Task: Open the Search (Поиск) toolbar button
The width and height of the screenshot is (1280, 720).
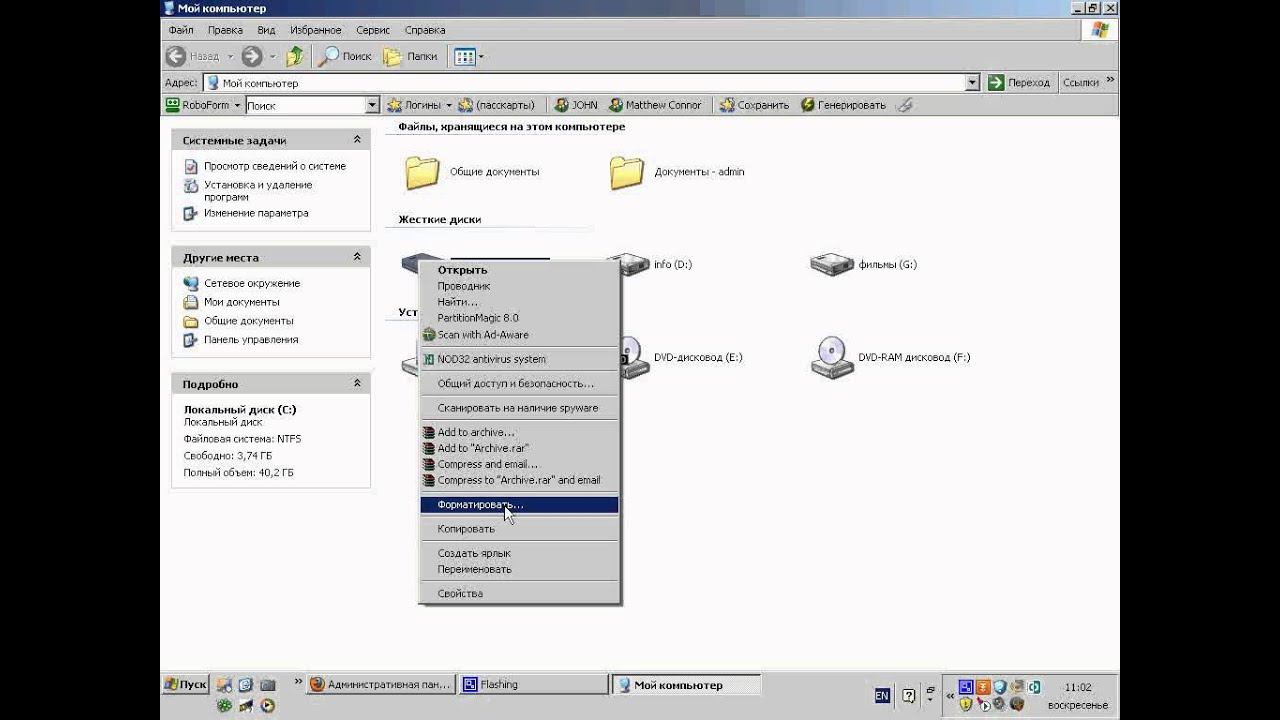Action: coord(345,57)
